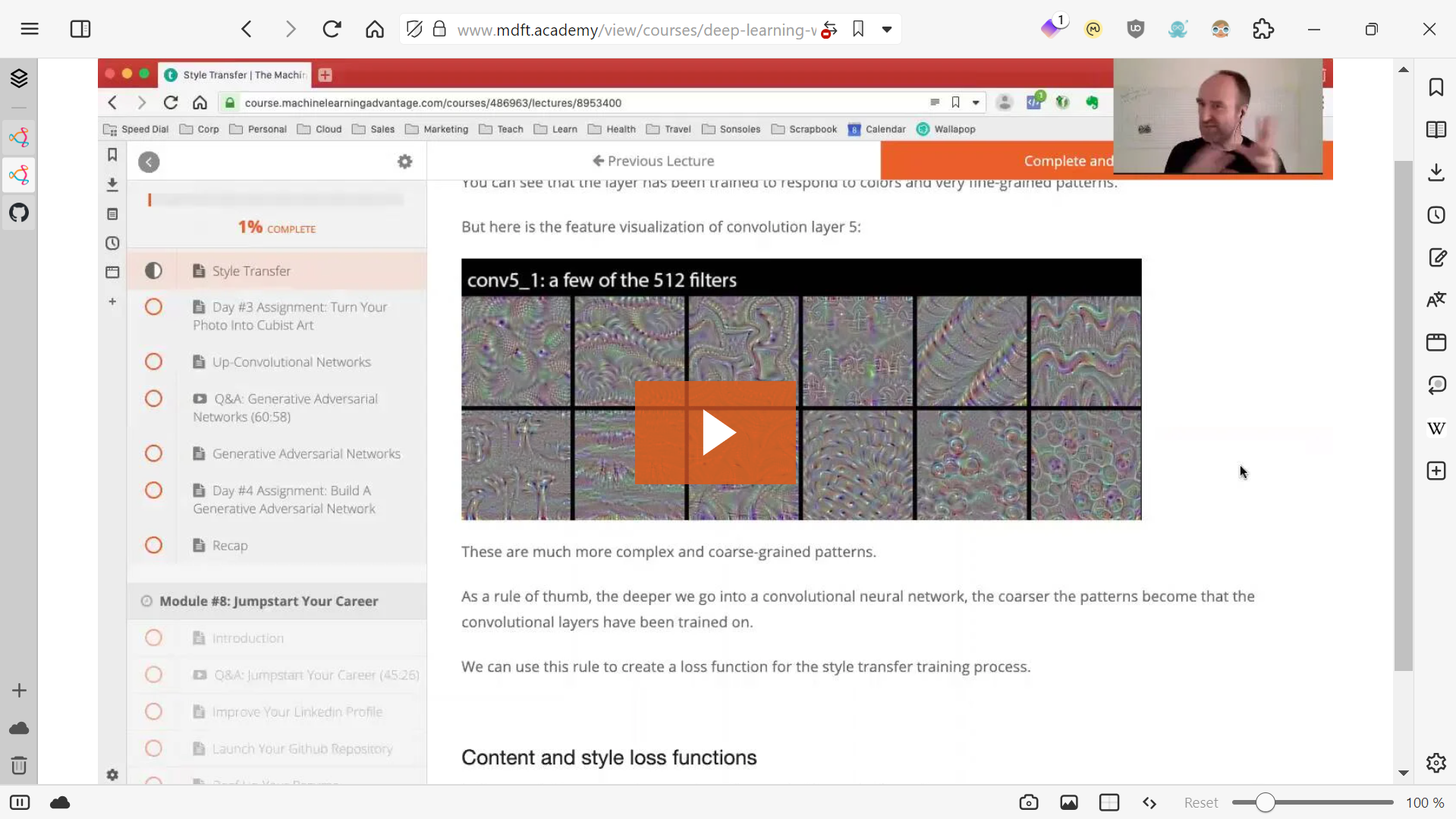Adjust the page zoom slider
Screen dimensions: 1456x819
1265,802
